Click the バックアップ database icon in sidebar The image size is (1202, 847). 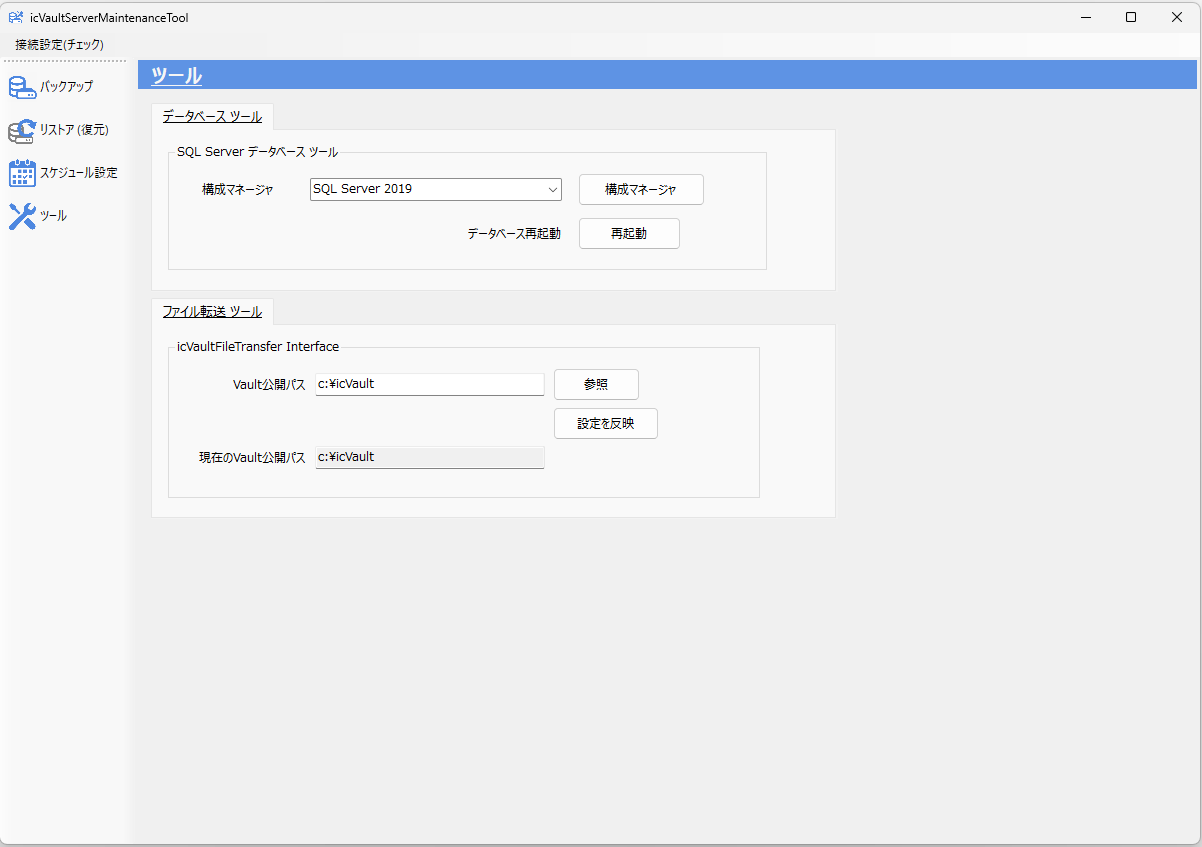click(22, 87)
